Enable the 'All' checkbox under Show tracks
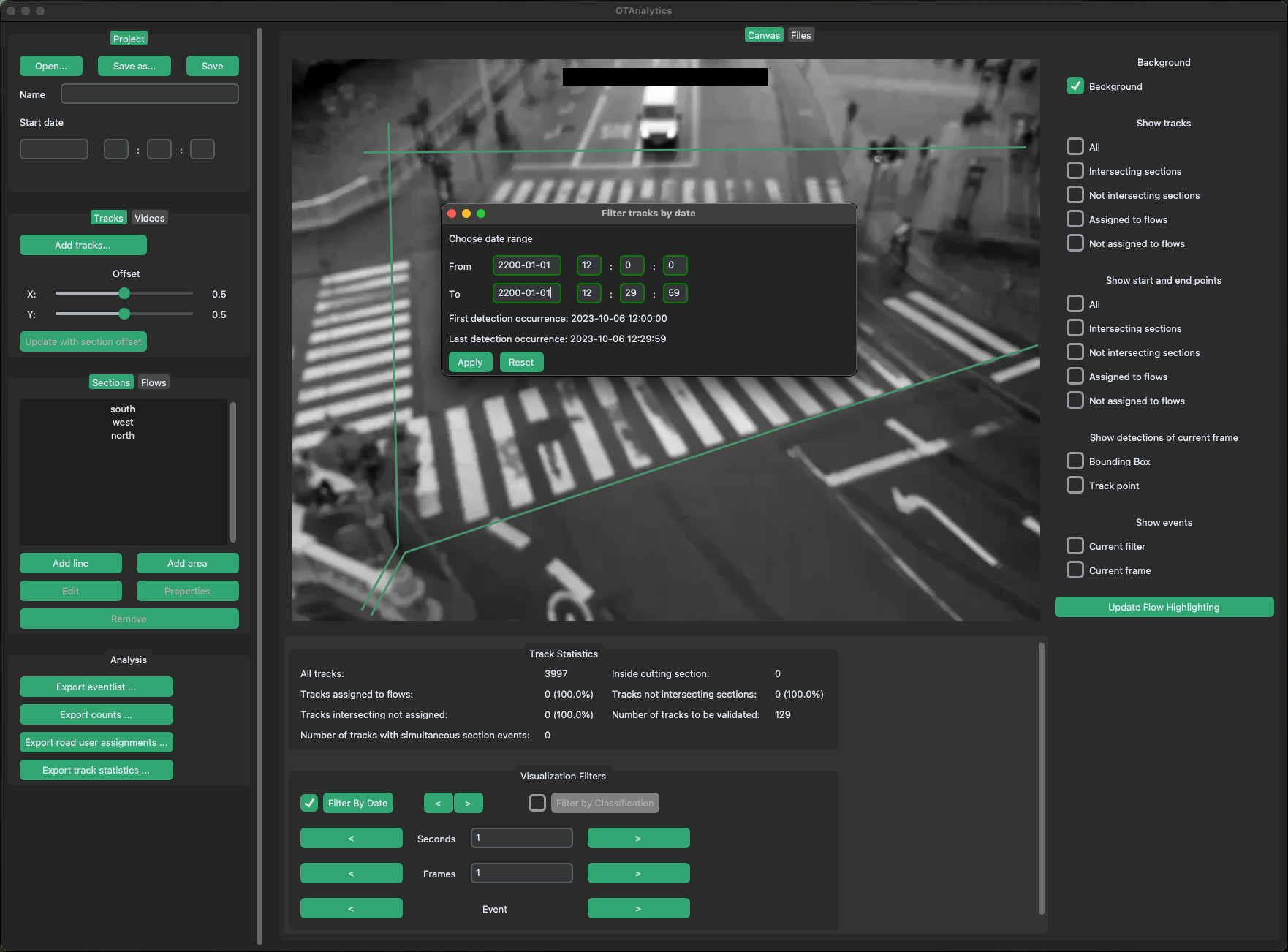 1075,146
